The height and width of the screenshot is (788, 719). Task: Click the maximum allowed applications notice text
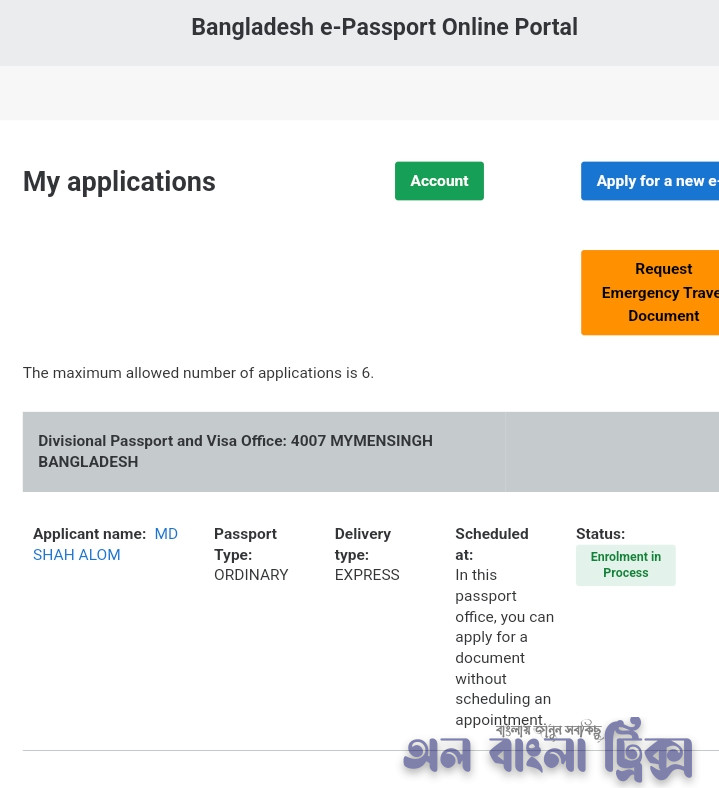[x=198, y=373]
